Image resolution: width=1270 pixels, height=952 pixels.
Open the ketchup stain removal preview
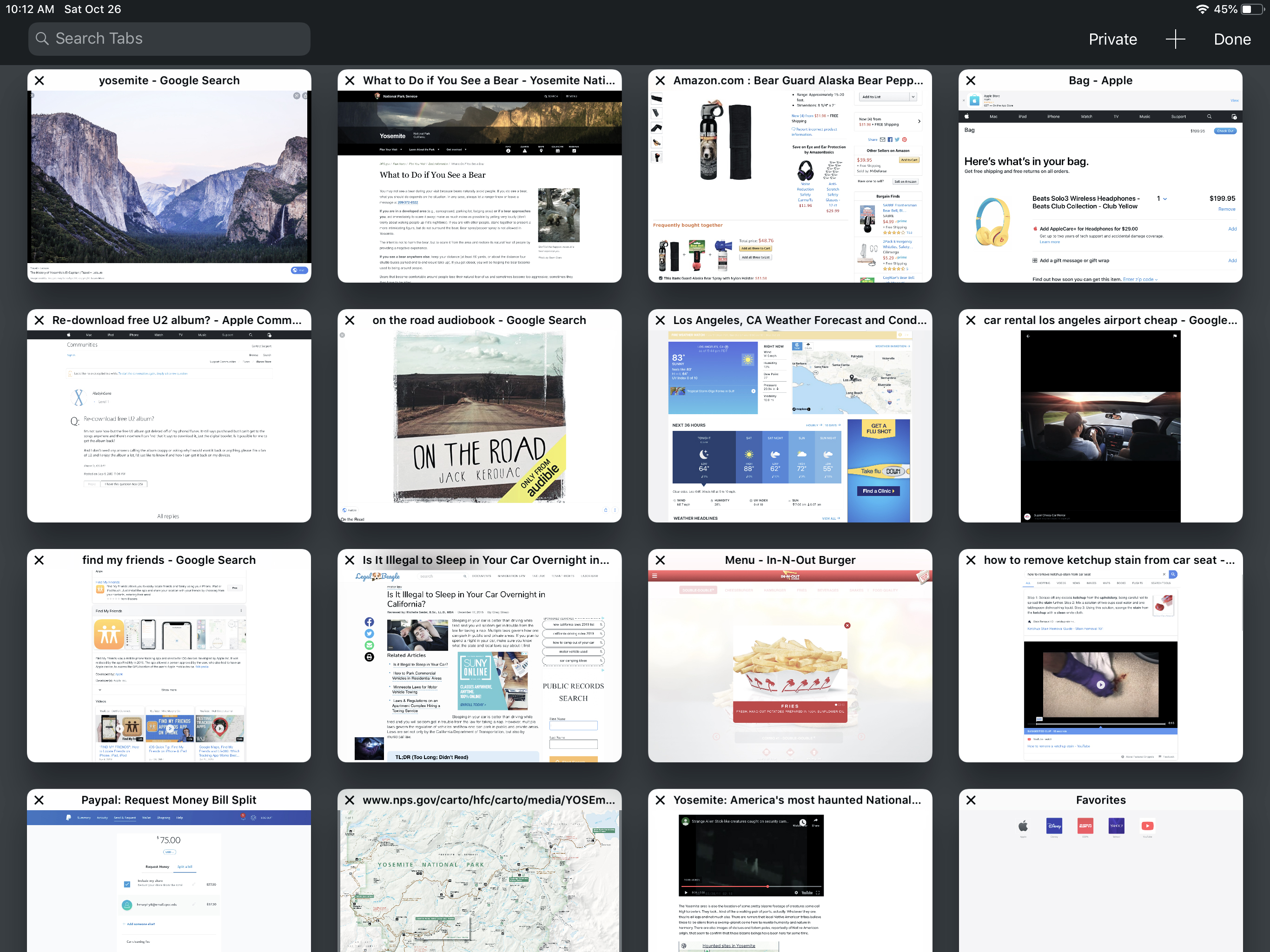pyautogui.click(x=1101, y=666)
